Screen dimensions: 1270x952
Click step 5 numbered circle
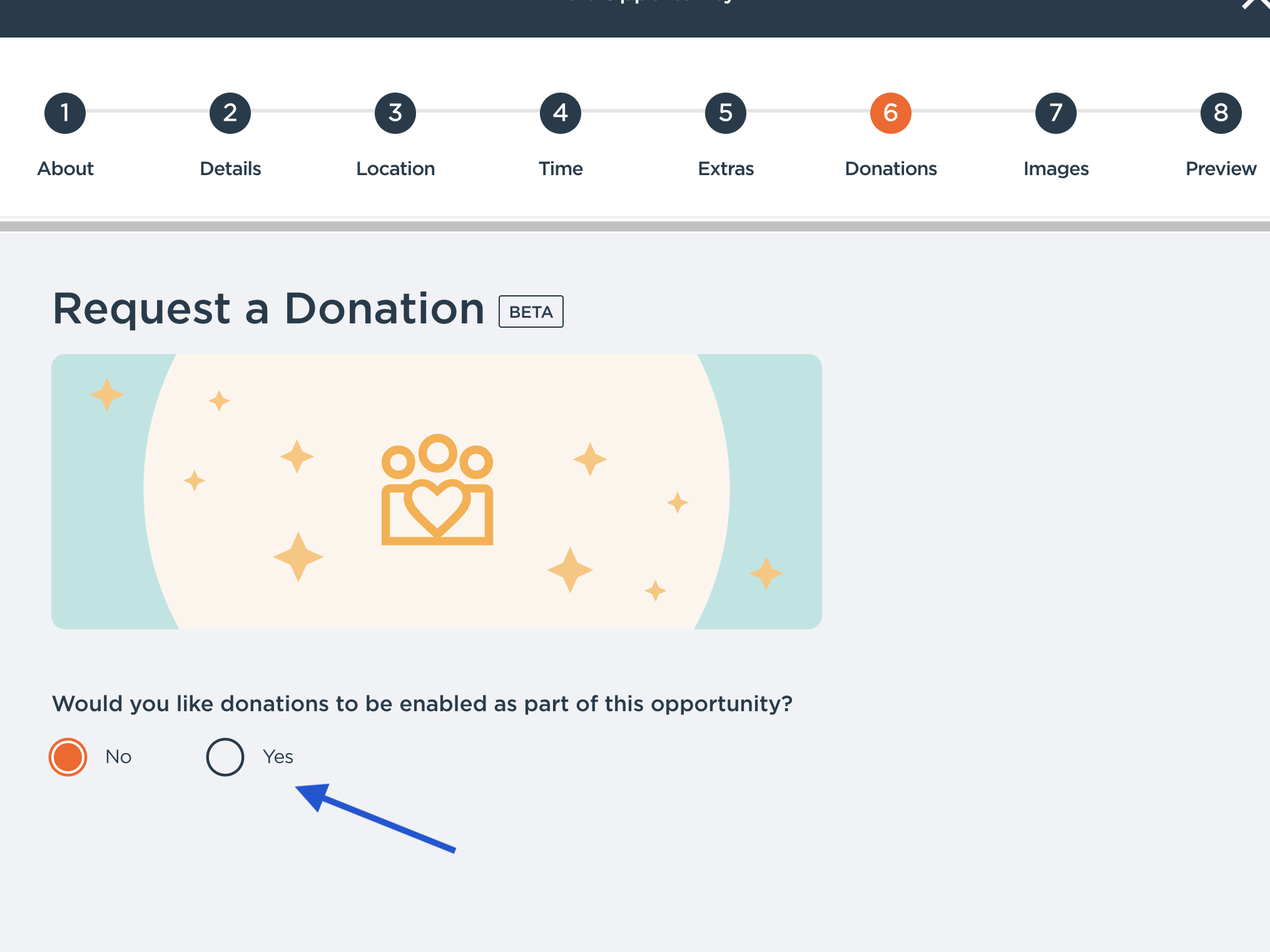pyautogui.click(x=726, y=113)
